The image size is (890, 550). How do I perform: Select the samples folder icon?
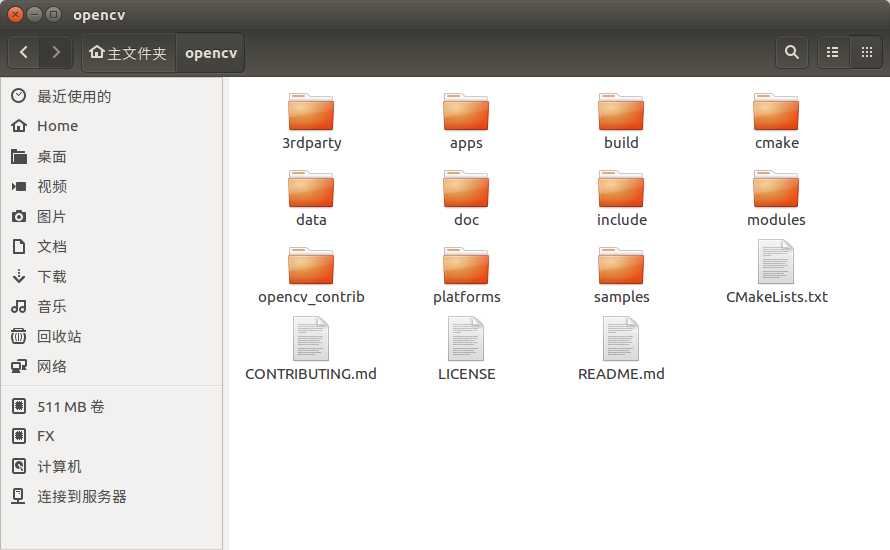click(621, 266)
